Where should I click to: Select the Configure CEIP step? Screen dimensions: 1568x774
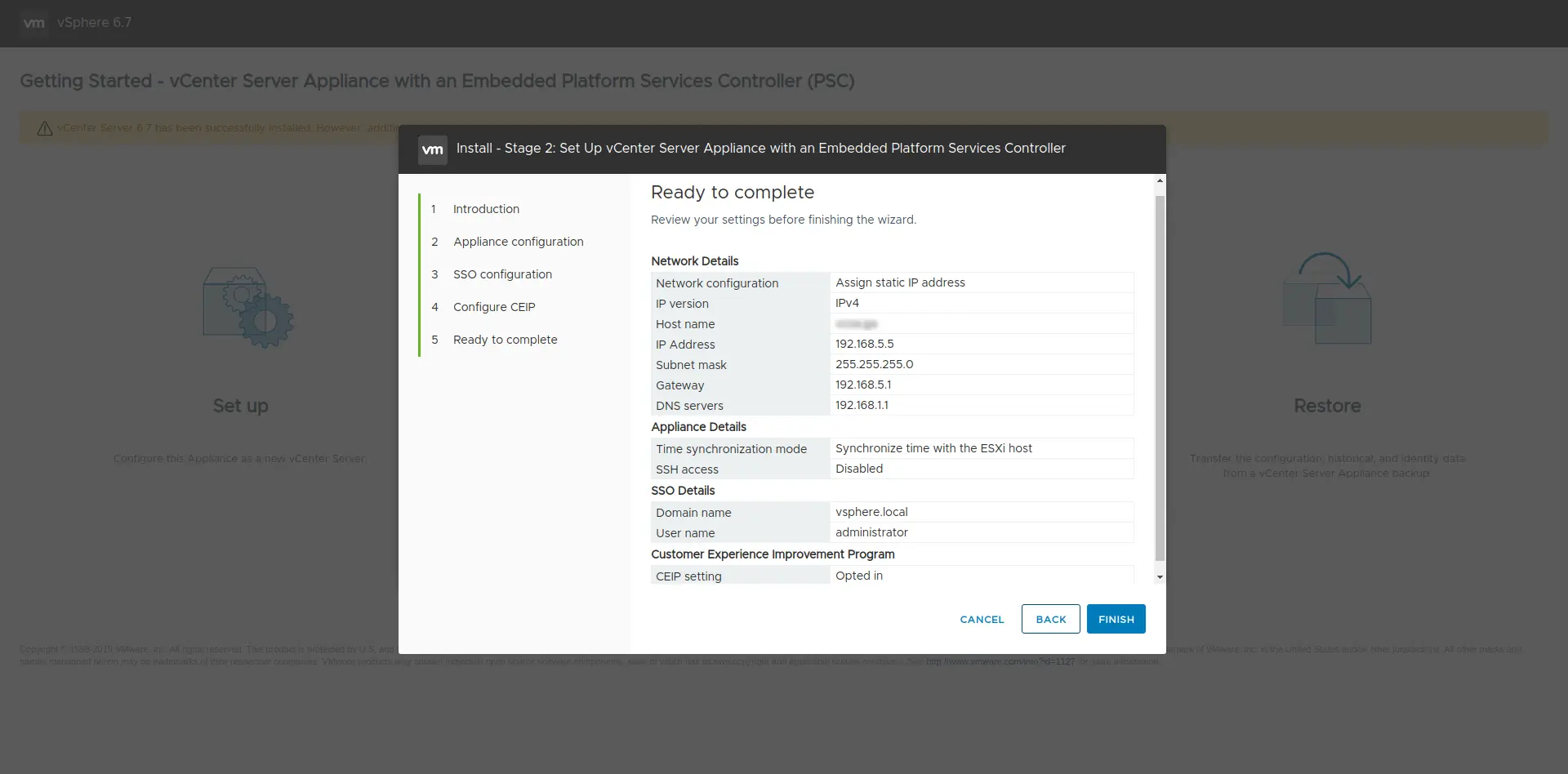[494, 307]
